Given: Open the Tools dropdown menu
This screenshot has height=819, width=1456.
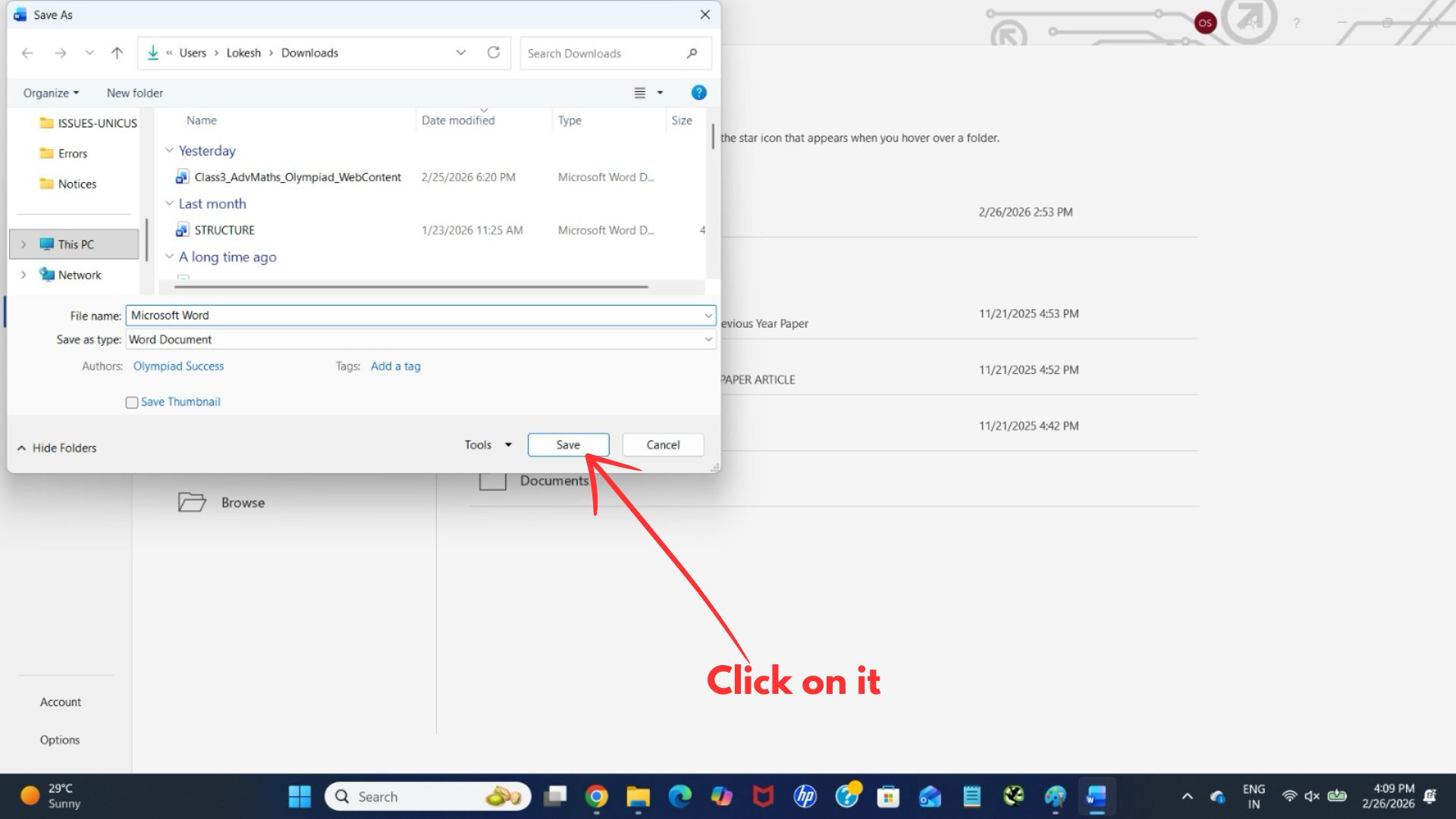Looking at the screenshot, I should coord(486,444).
